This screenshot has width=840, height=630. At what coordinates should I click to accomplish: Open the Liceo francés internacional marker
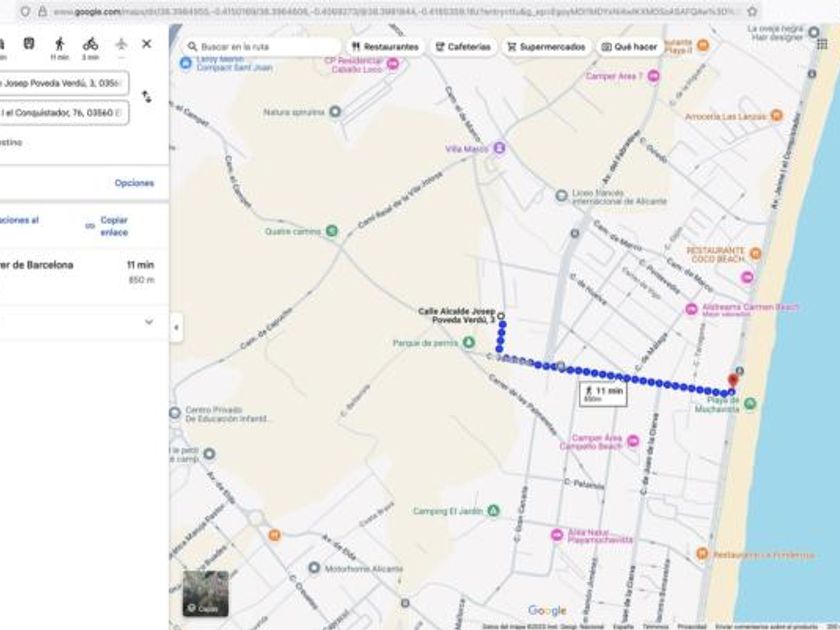(561, 196)
